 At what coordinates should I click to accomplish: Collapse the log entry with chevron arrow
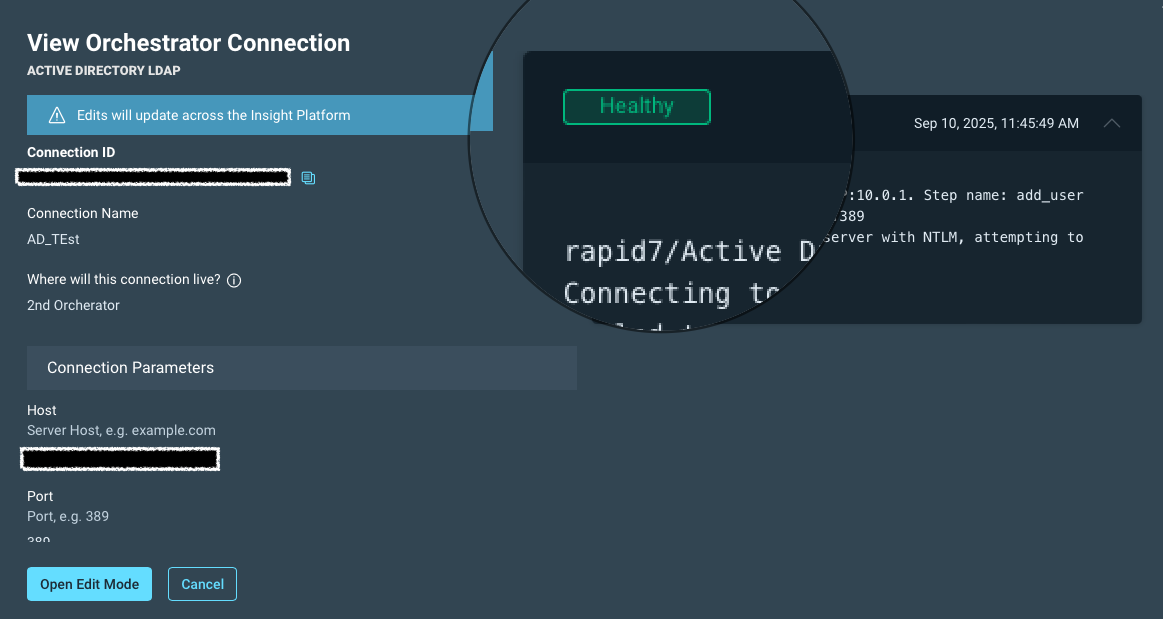1111,123
